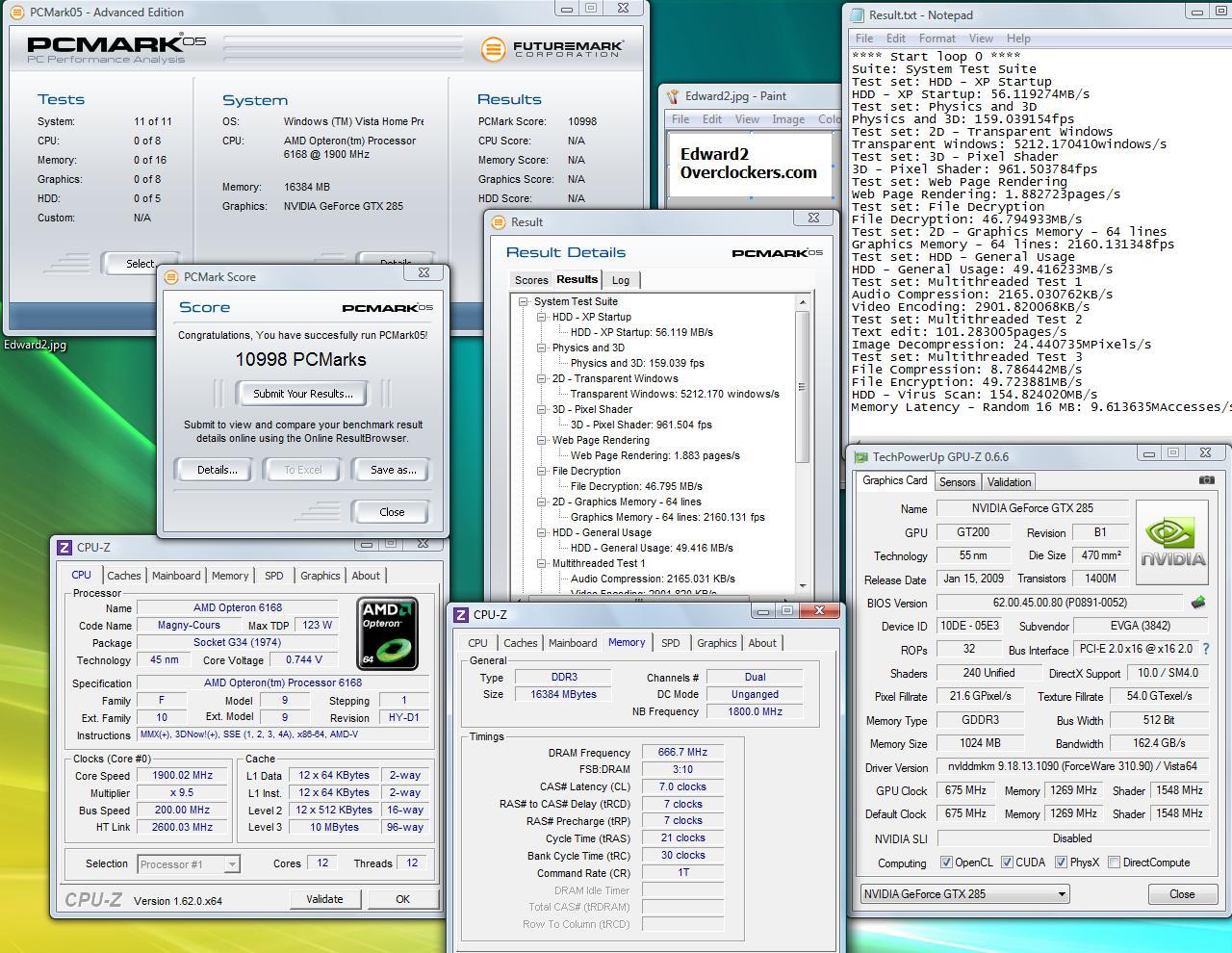Collapse the HDD - General Usage node

542,532
